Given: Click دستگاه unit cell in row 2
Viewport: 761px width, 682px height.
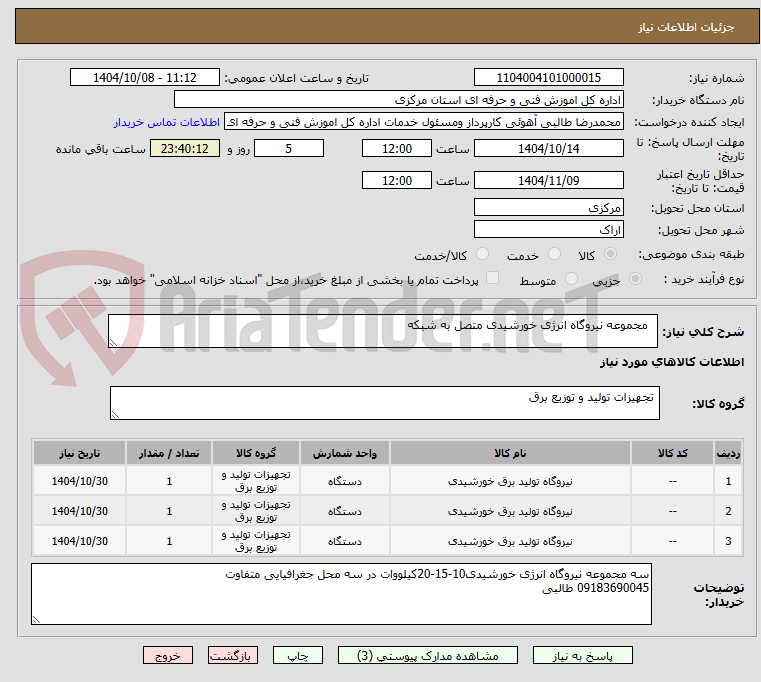Looking at the screenshot, I should [345, 511].
